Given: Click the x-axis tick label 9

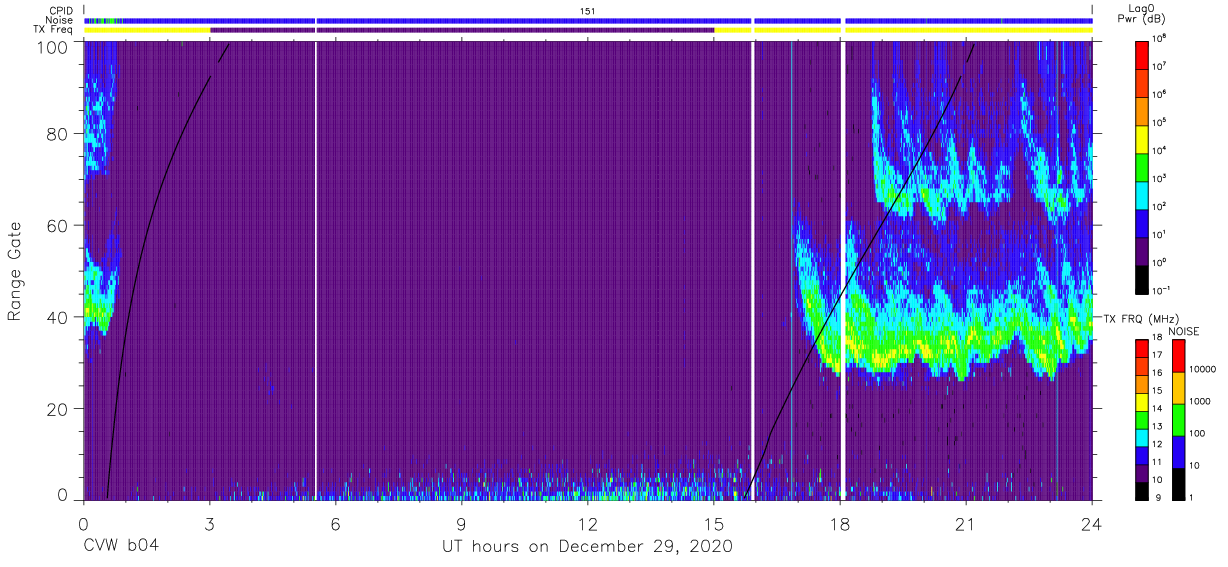Looking at the screenshot, I should click(x=462, y=523).
